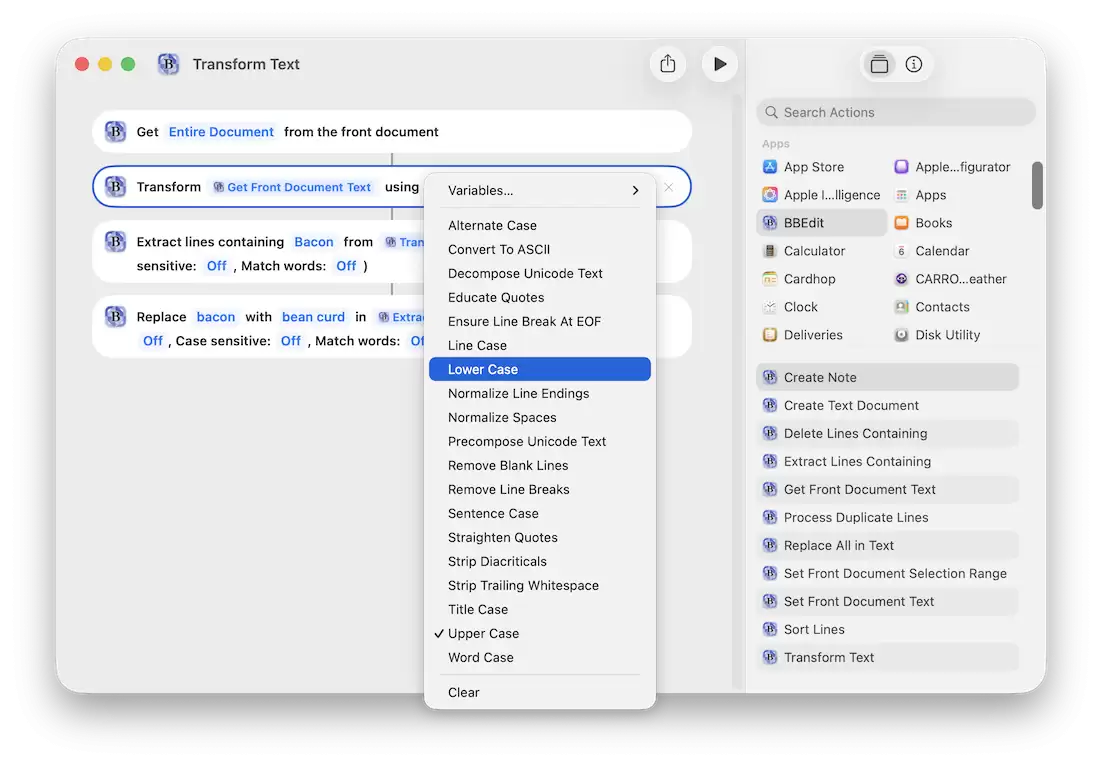Edit the bacon replace term field
1102x767 pixels.
pos(216,317)
